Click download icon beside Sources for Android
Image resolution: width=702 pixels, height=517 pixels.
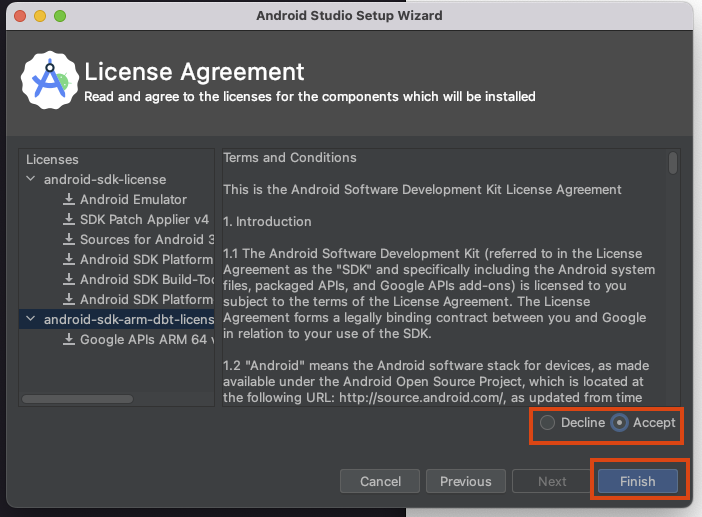pos(68,239)
